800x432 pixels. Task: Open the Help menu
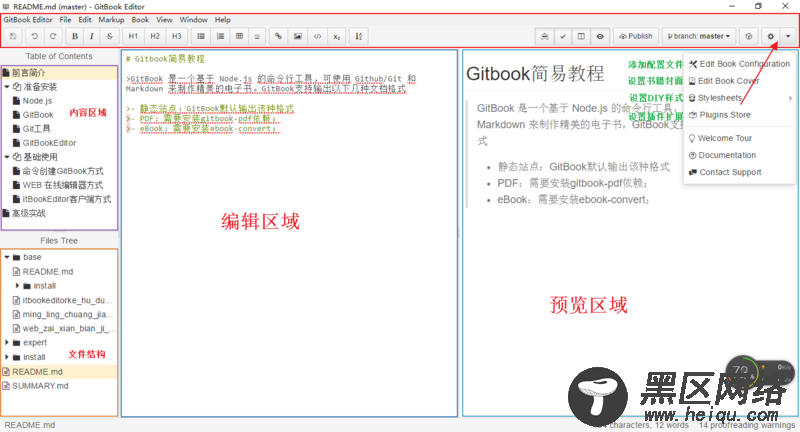[222, 19]
